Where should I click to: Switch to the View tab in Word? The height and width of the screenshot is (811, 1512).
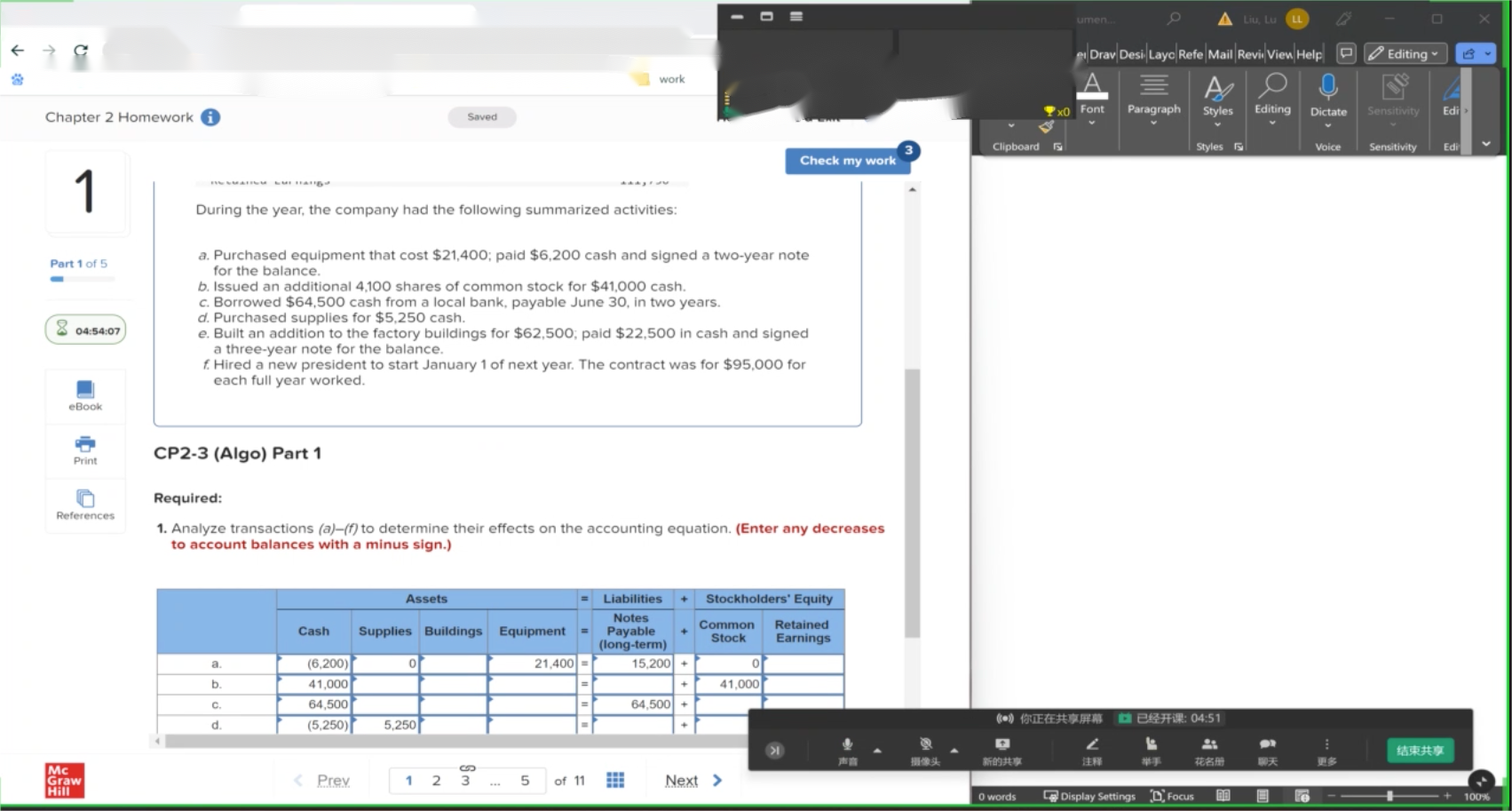(x=1279, y=54)
